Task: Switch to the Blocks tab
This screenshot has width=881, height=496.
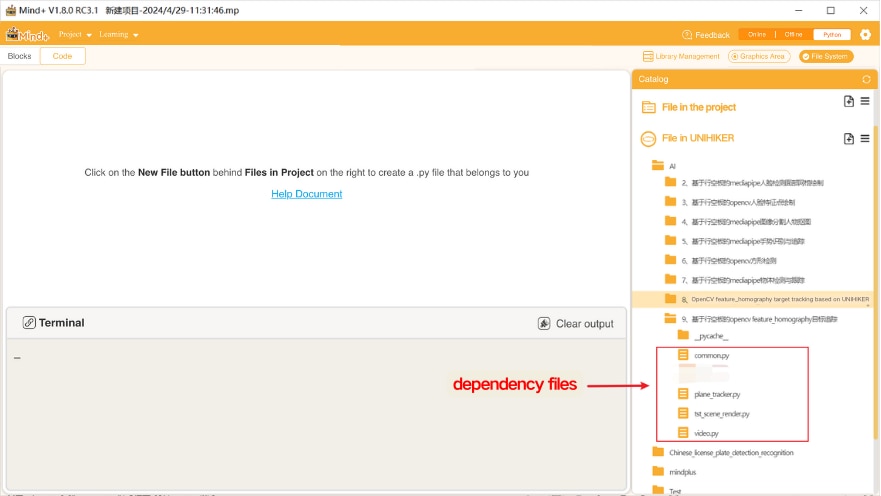Action: click(20, 56)
